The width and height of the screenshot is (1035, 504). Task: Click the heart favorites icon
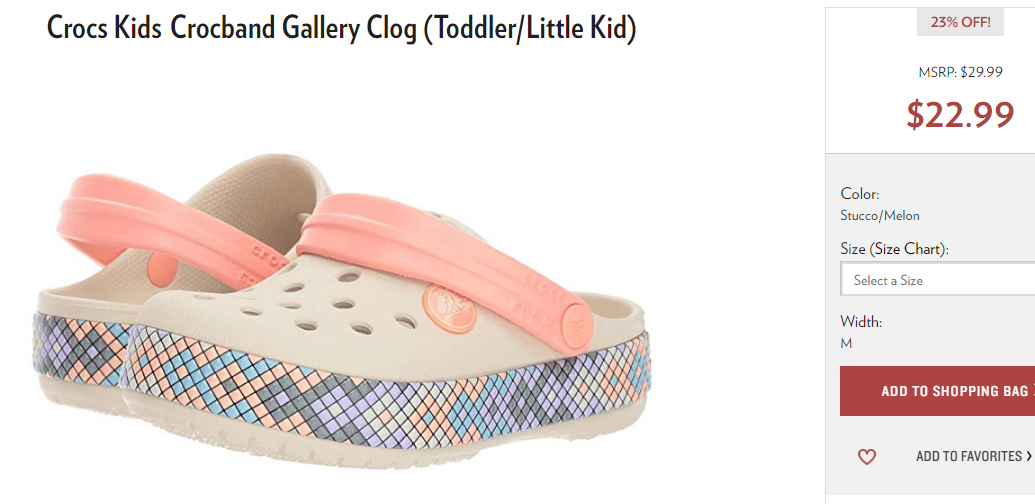(866, 457)
